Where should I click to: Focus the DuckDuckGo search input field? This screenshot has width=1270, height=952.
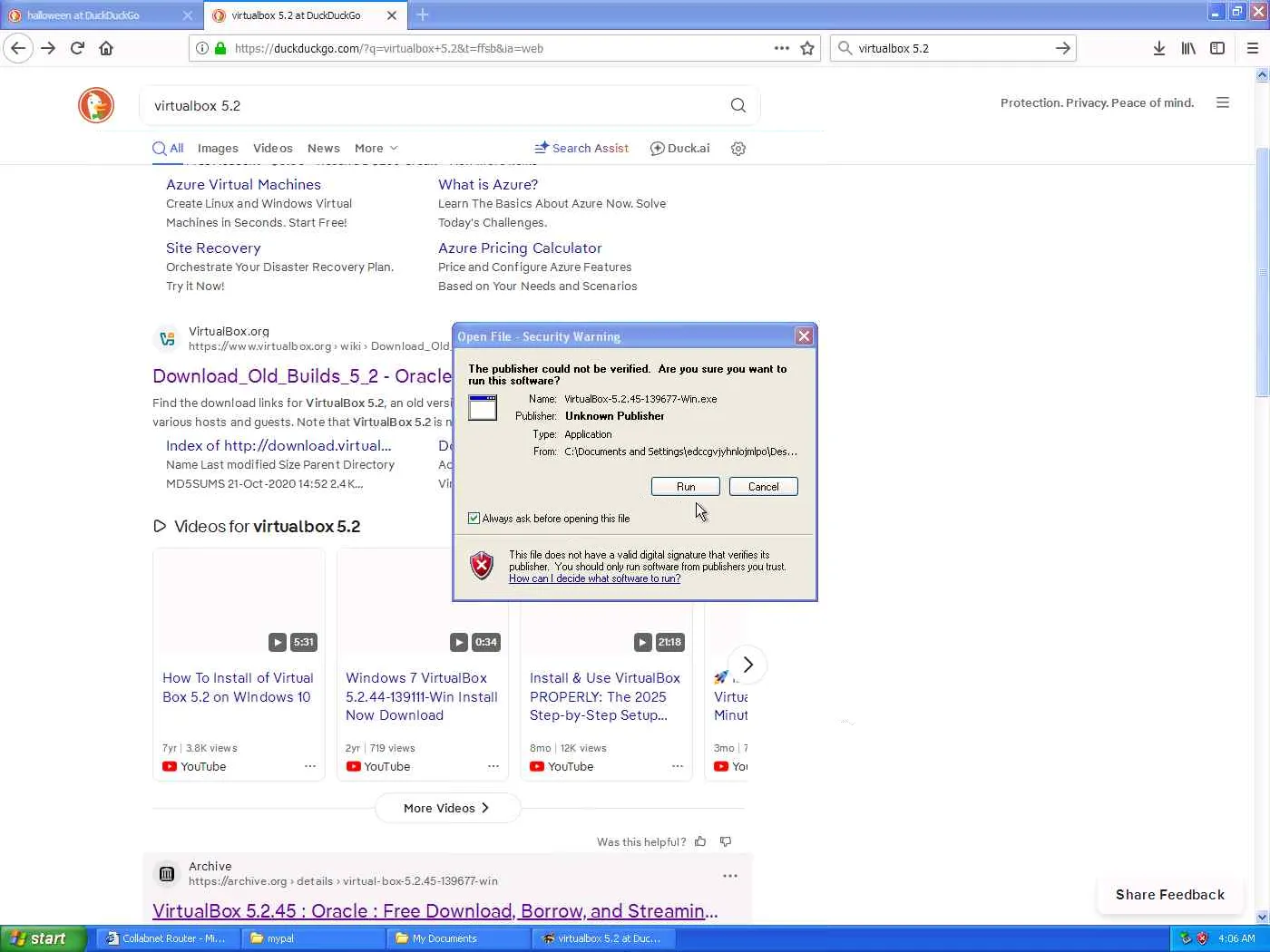tap(435, 106)
